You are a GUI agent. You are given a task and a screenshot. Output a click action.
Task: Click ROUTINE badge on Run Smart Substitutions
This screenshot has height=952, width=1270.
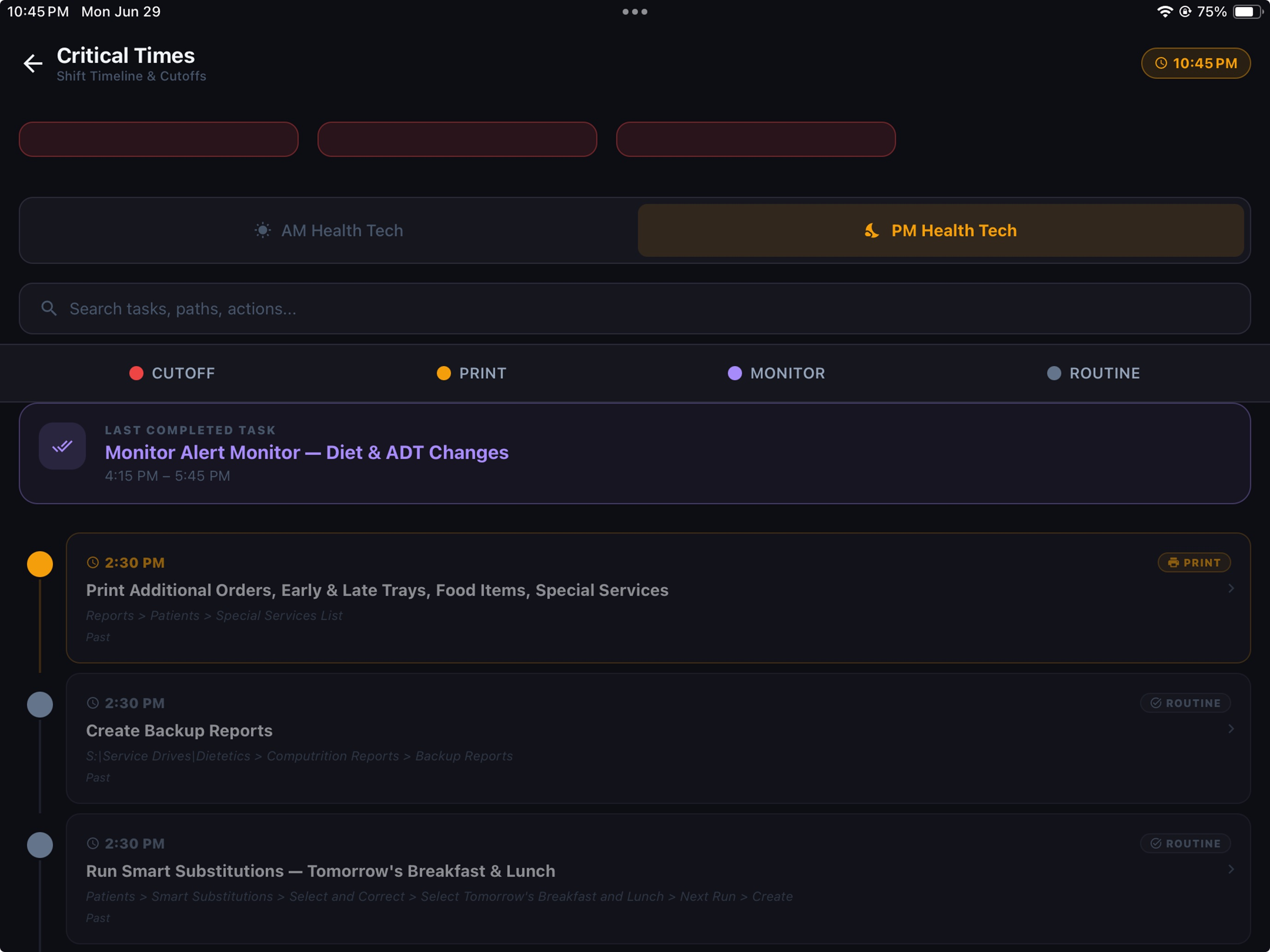[x=1185, y=844]
